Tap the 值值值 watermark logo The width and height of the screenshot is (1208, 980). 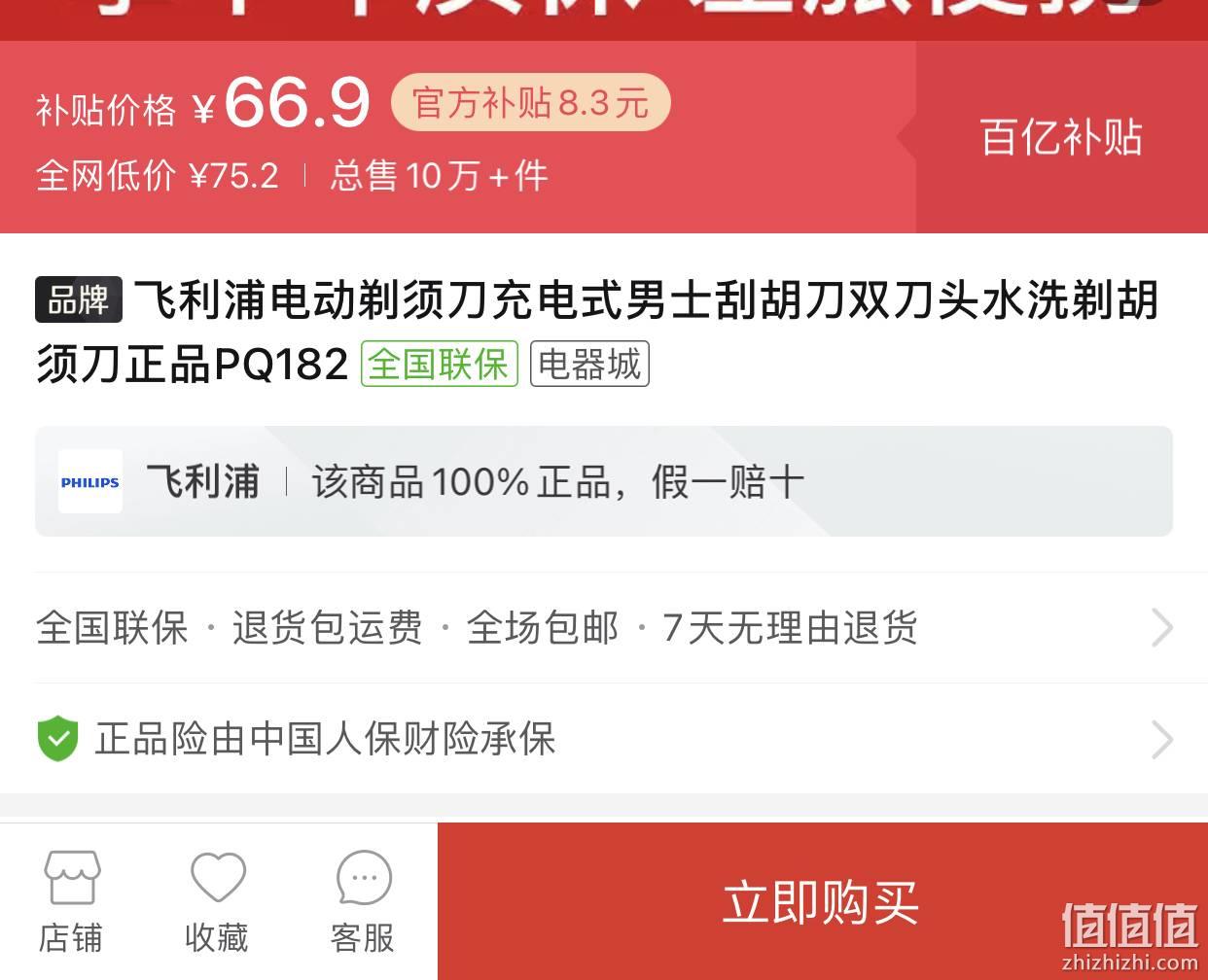click(x=1129, y=935)
